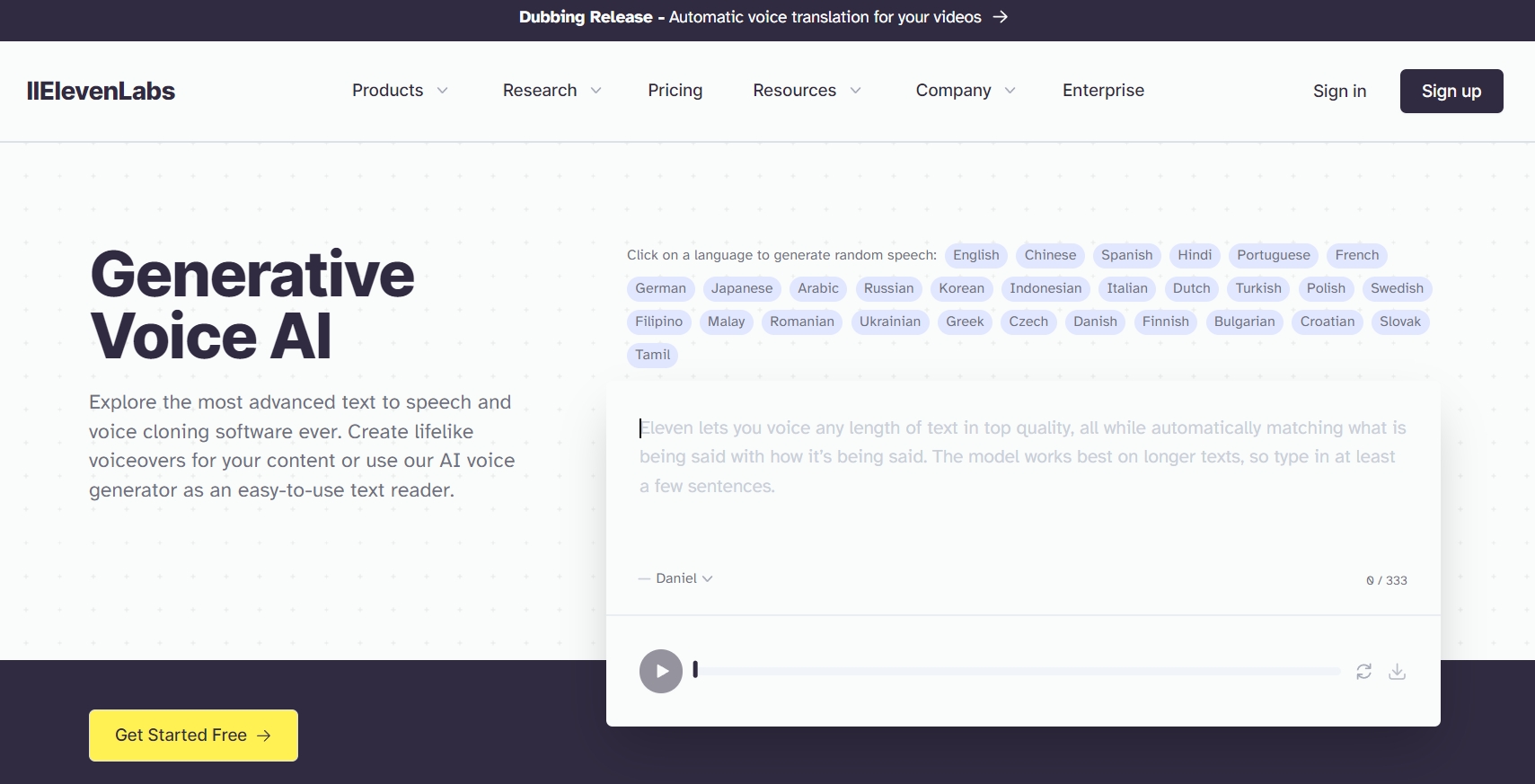Generate speech in Arabic
The height and width of the screenshot is (784, 1535).
(x=818, y=288)
